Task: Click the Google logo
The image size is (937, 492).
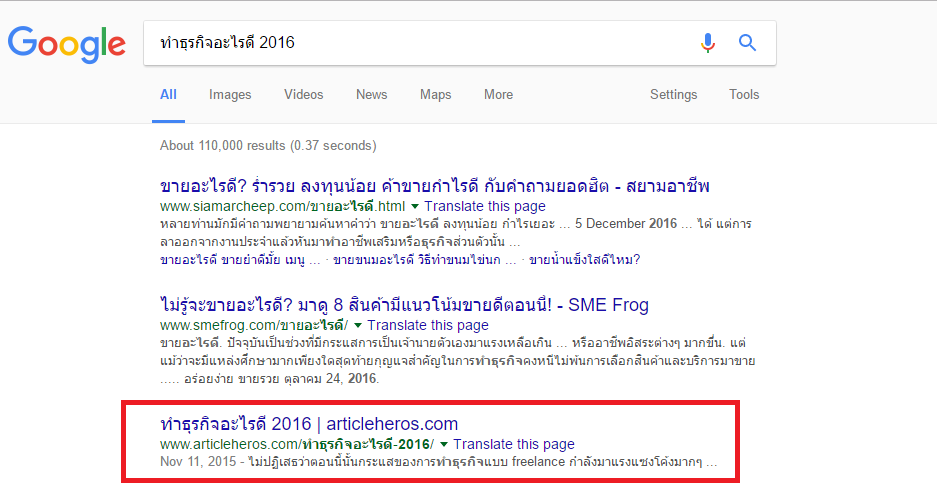Action: (x=67, y=44)
